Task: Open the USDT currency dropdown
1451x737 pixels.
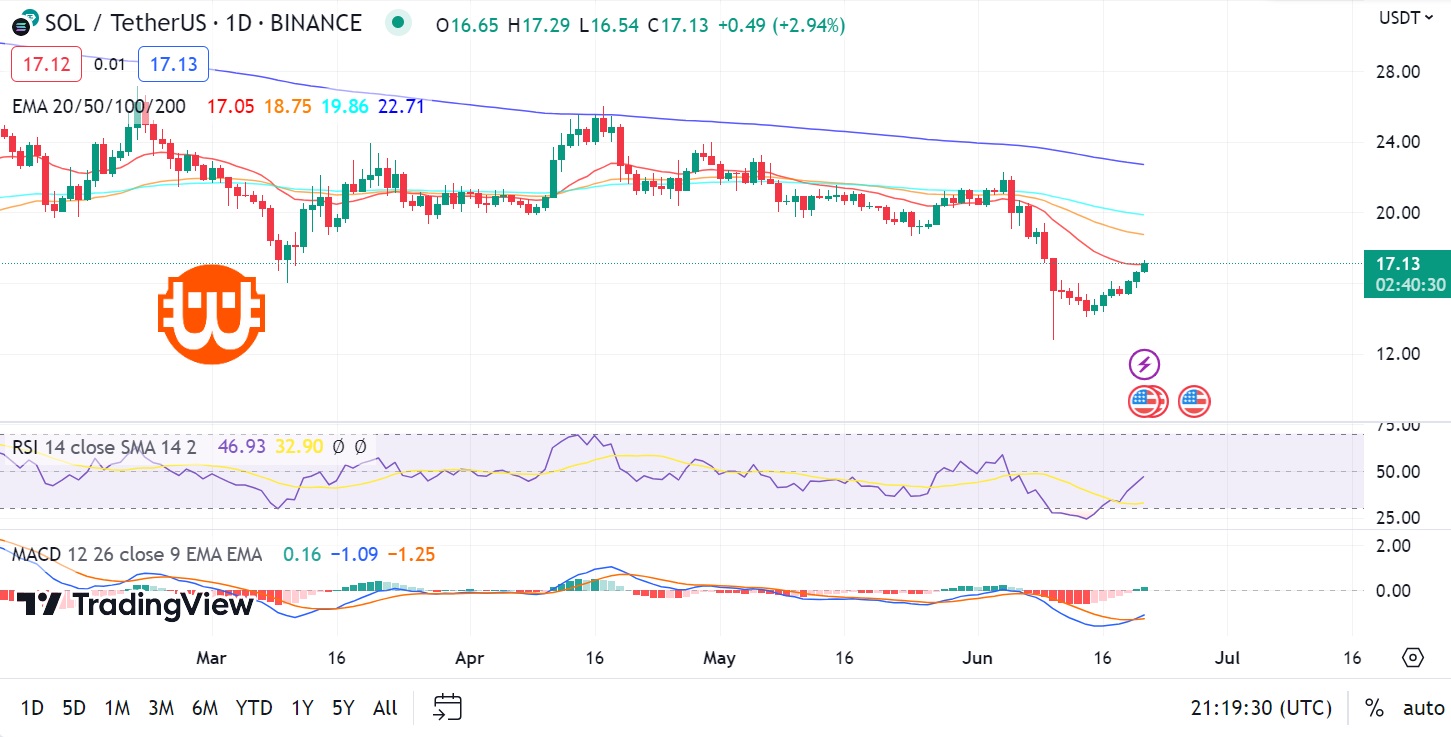Action: tap(1407, 17)
